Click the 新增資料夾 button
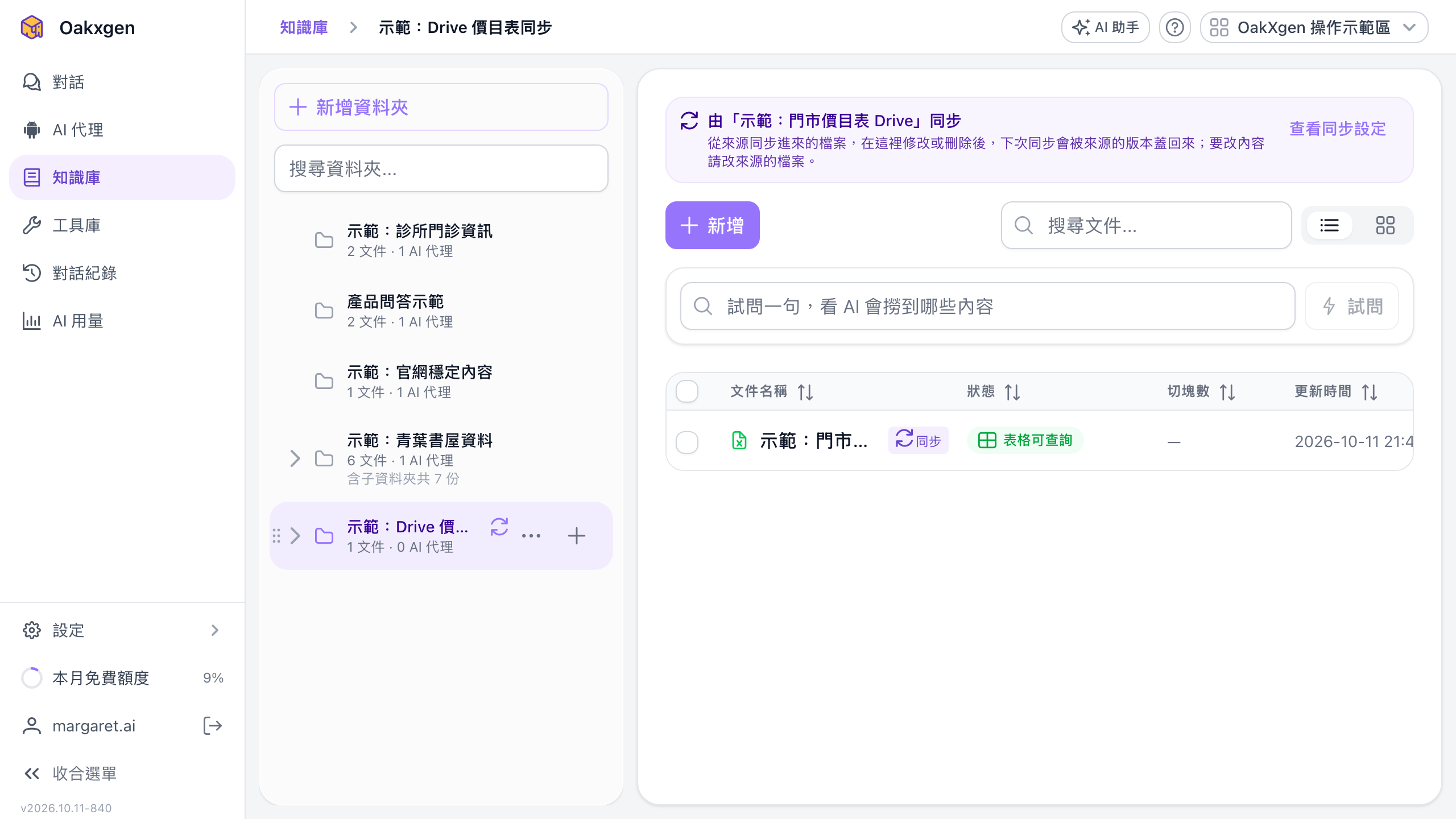Viewport: 1456px width, 819px height. (x=441, y=107)
